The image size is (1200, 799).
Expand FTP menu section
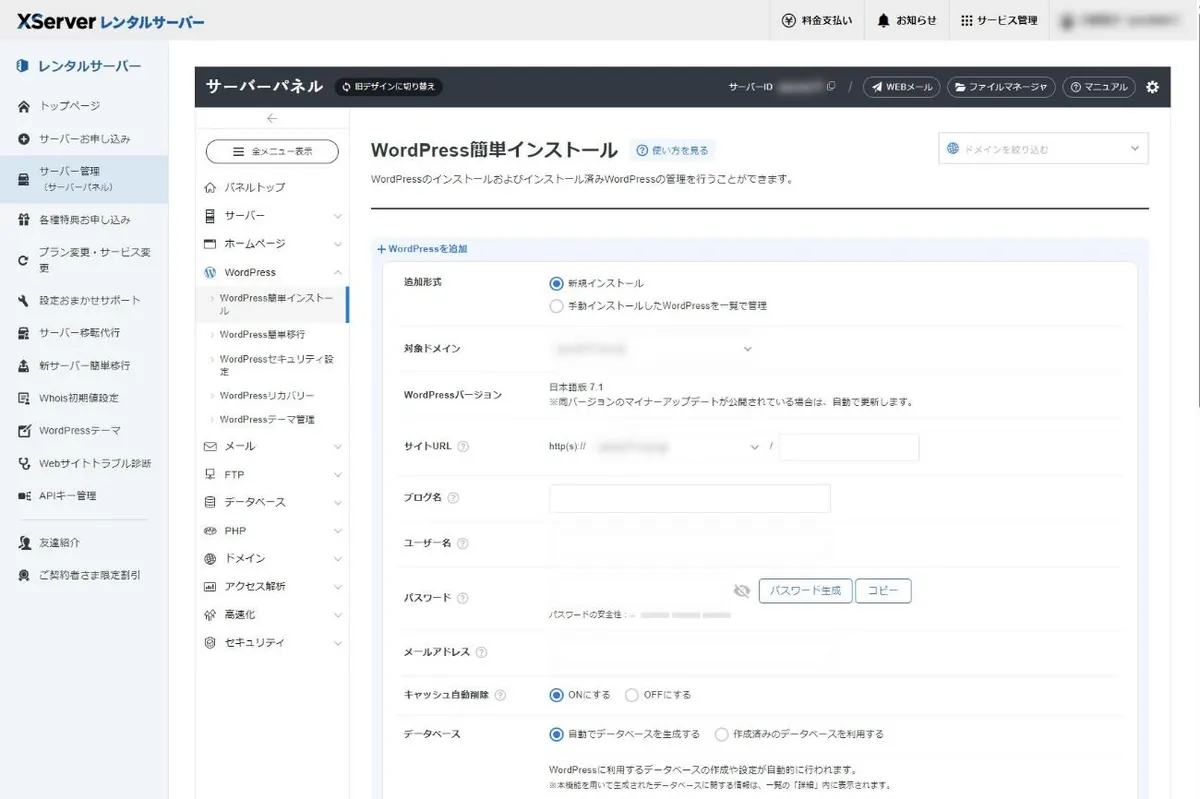click(272, 474)
